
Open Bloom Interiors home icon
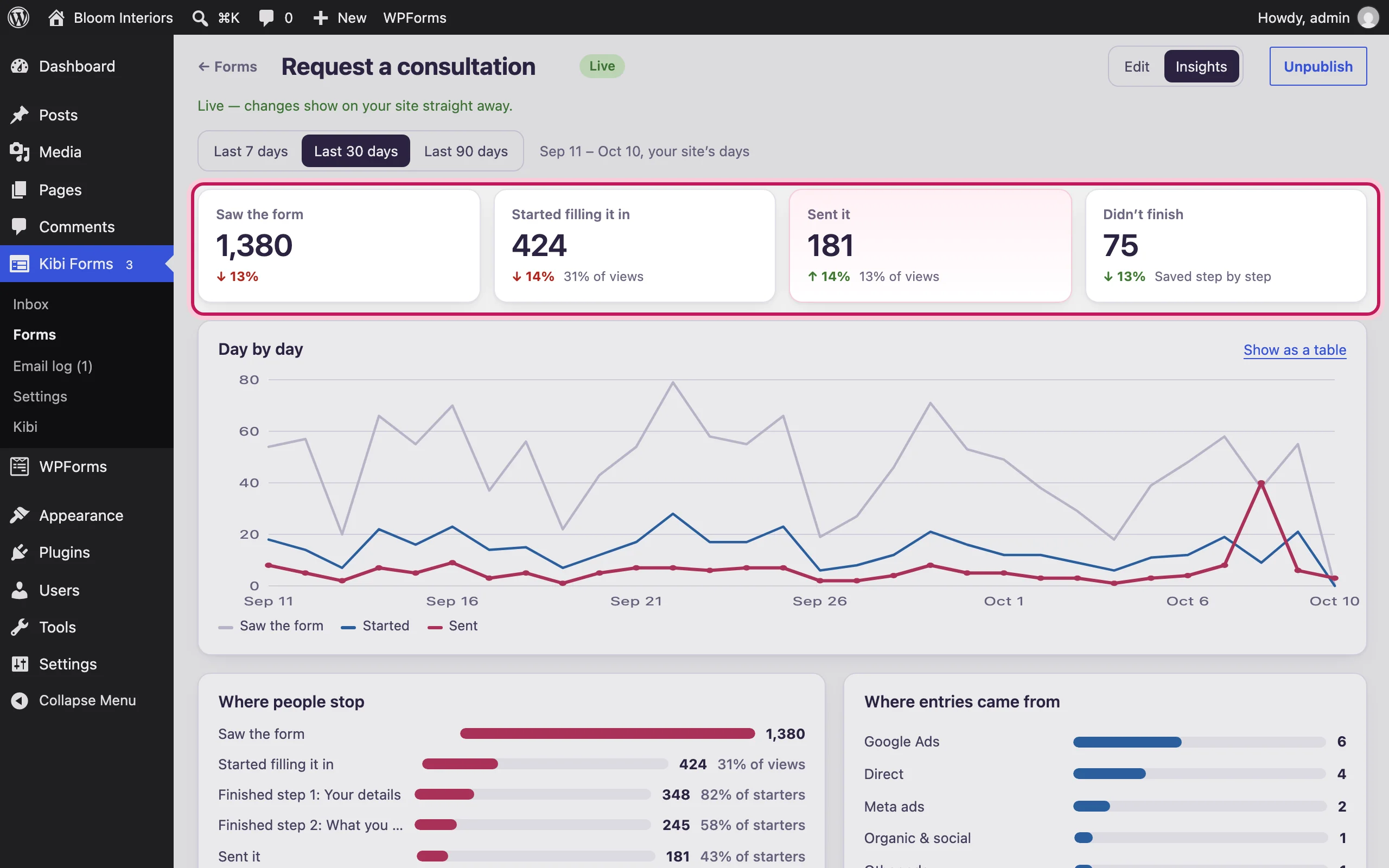click(x=56, y=18)
